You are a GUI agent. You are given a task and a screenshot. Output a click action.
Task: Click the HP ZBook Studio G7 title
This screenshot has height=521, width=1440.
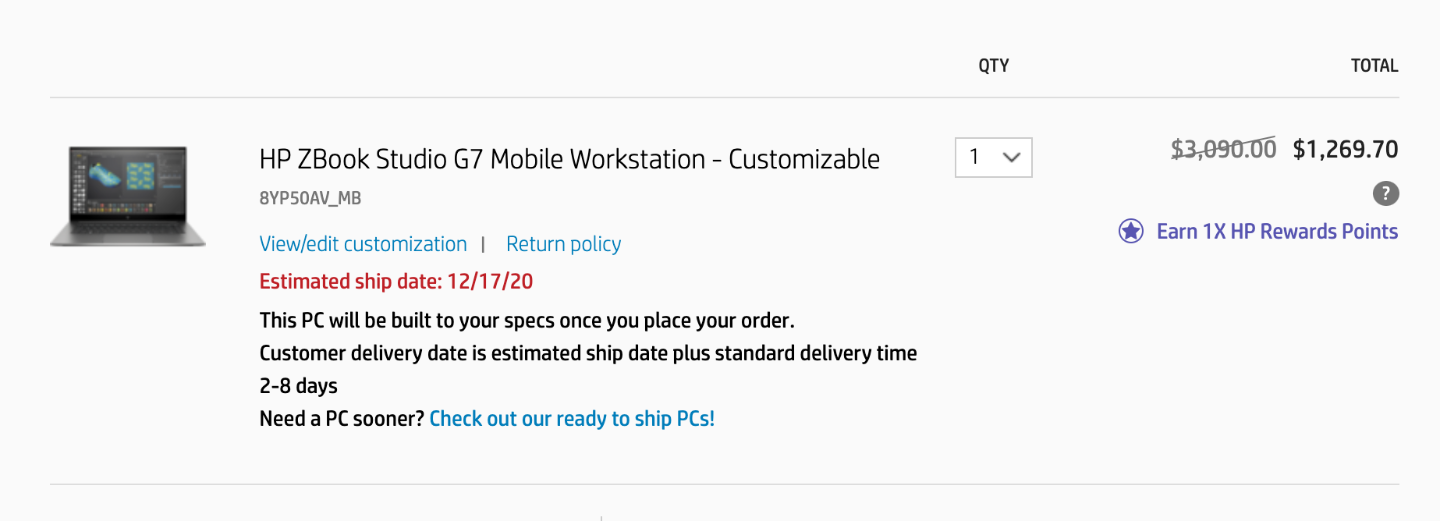click(569, 159)
